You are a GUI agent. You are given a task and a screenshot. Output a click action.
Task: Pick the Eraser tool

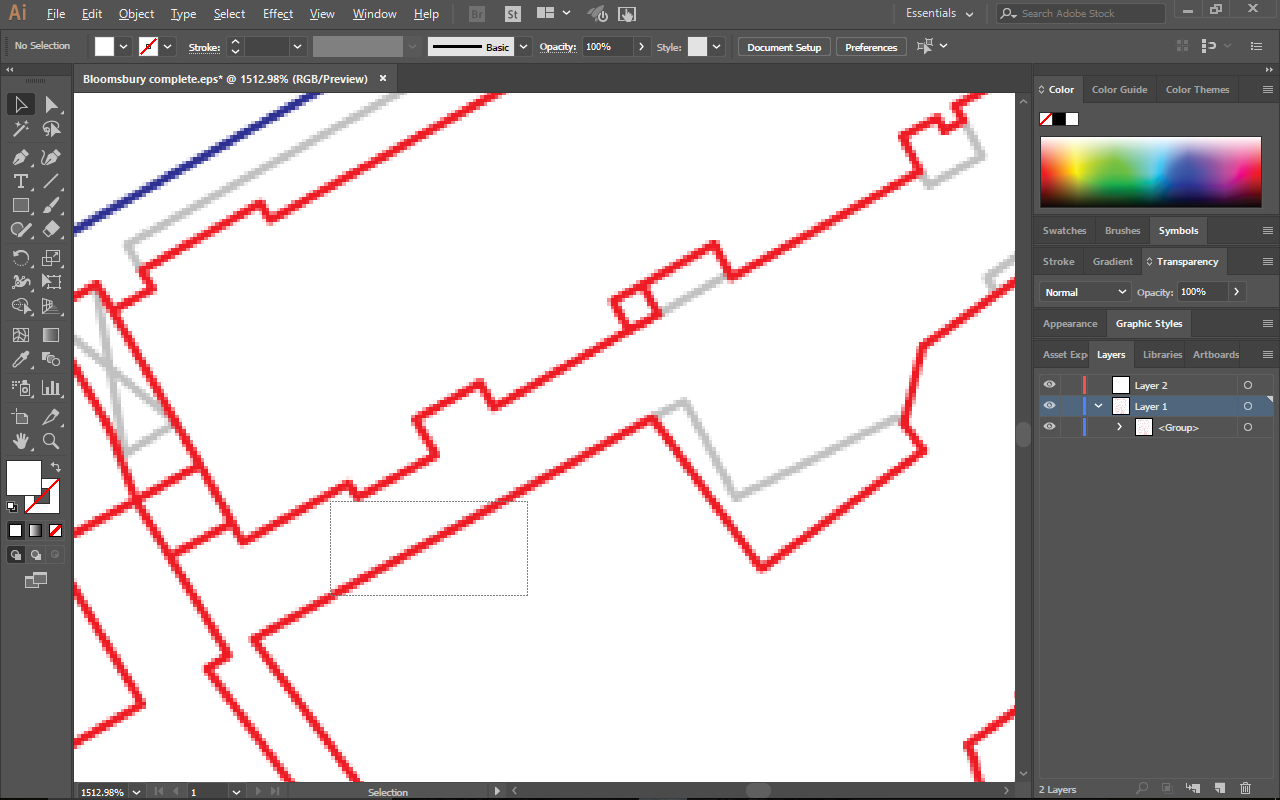[51, 229]
